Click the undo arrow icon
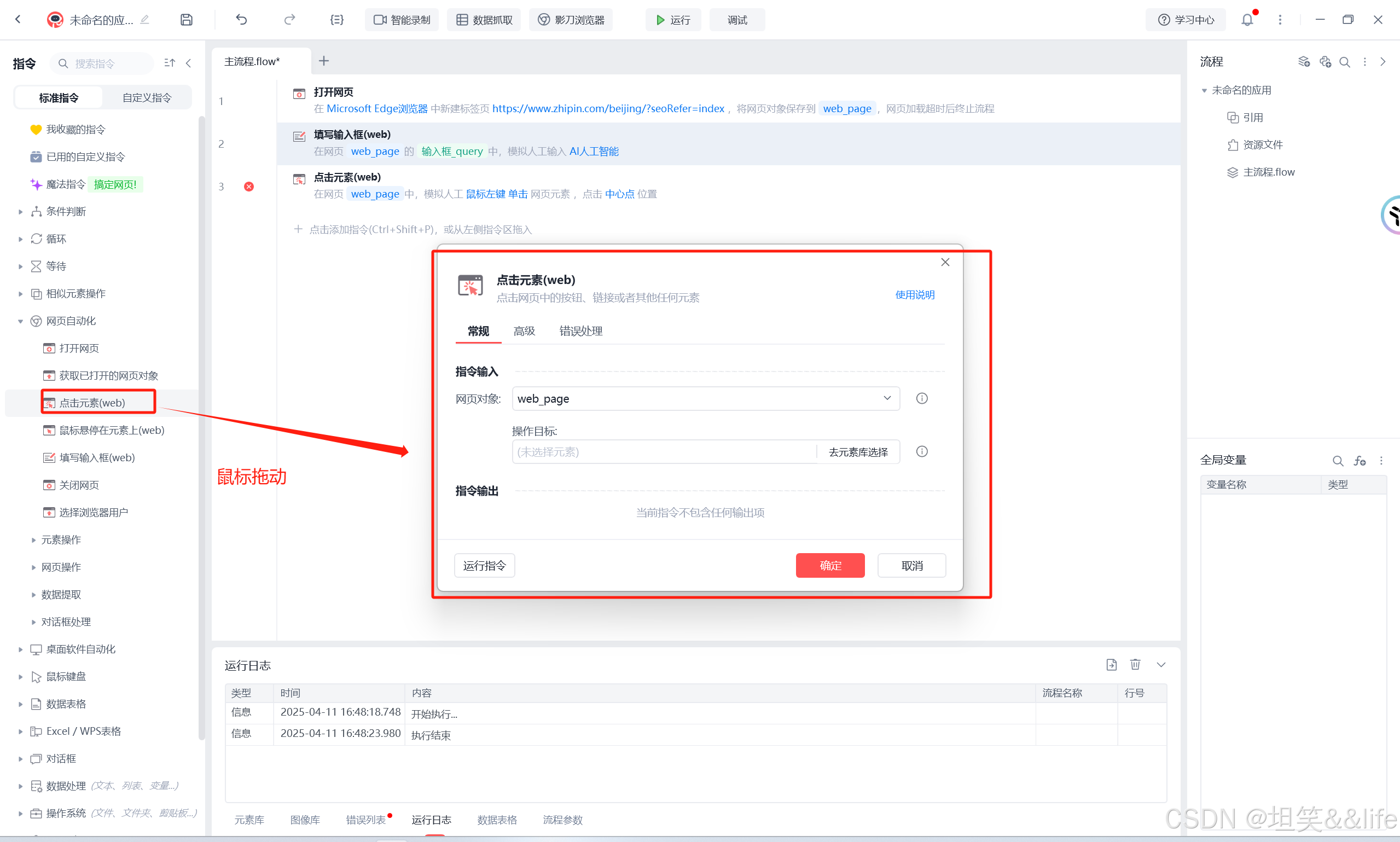This screenshot has height=842, width=1400. tap(242, 20)
